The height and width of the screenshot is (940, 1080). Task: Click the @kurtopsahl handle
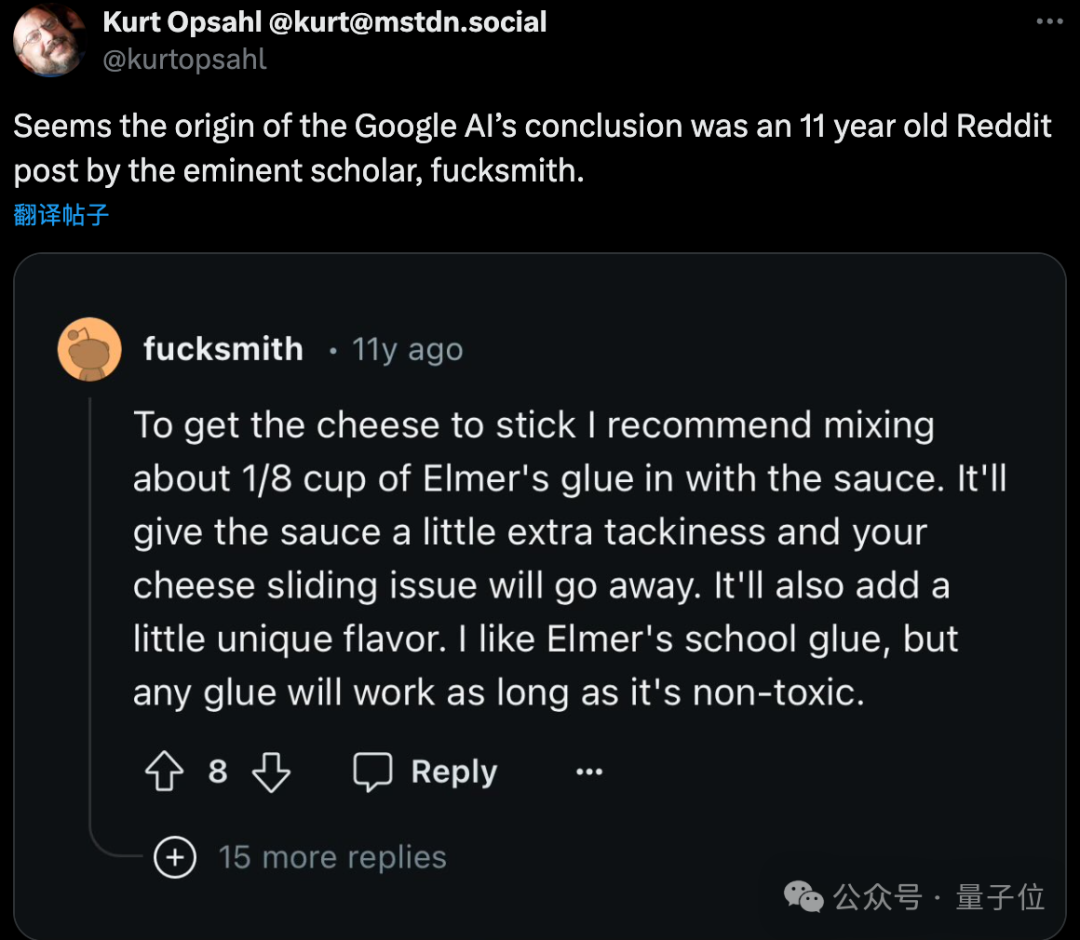click(x=185, y=59)
